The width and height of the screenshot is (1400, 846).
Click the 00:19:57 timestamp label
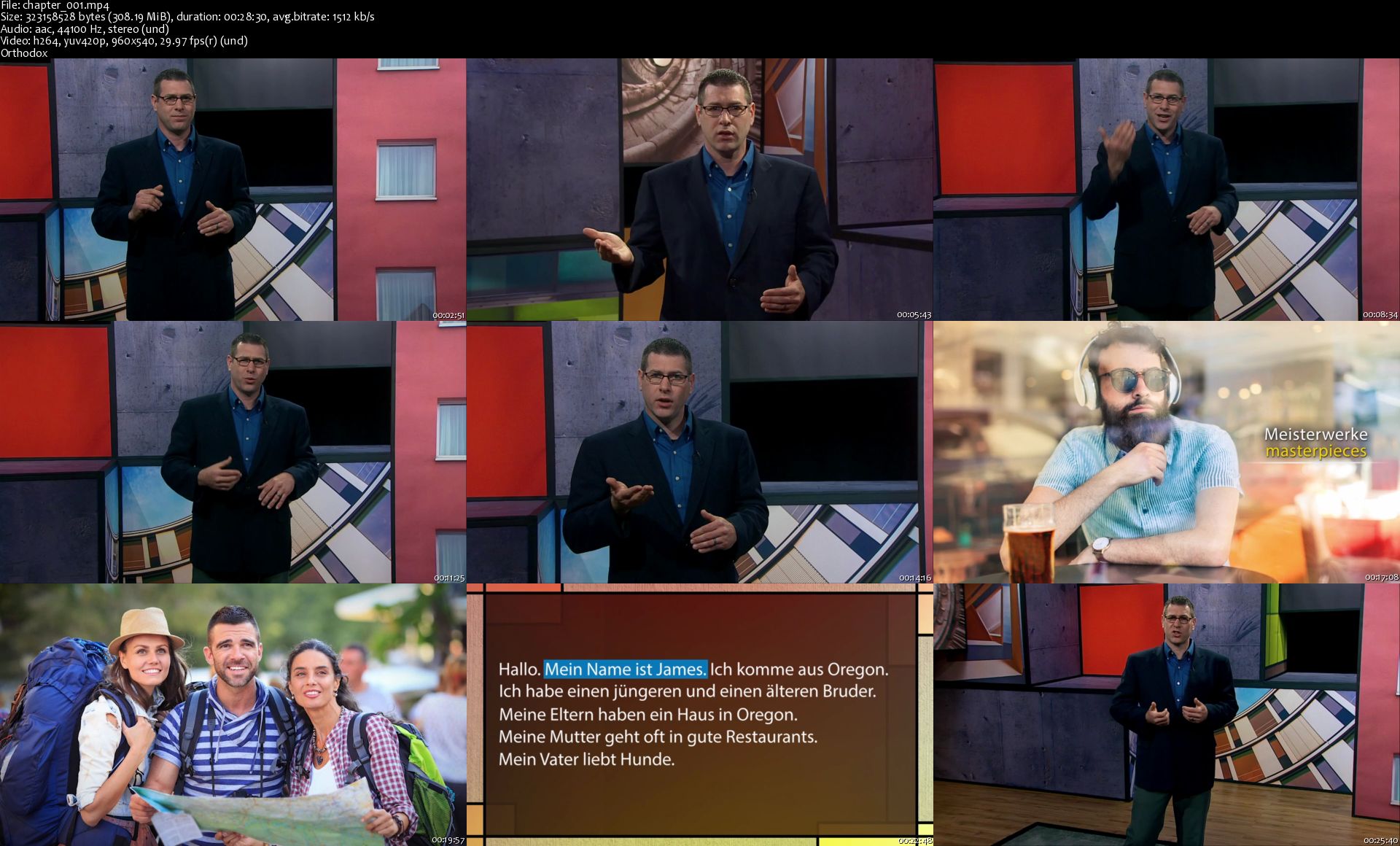(448, 840)
